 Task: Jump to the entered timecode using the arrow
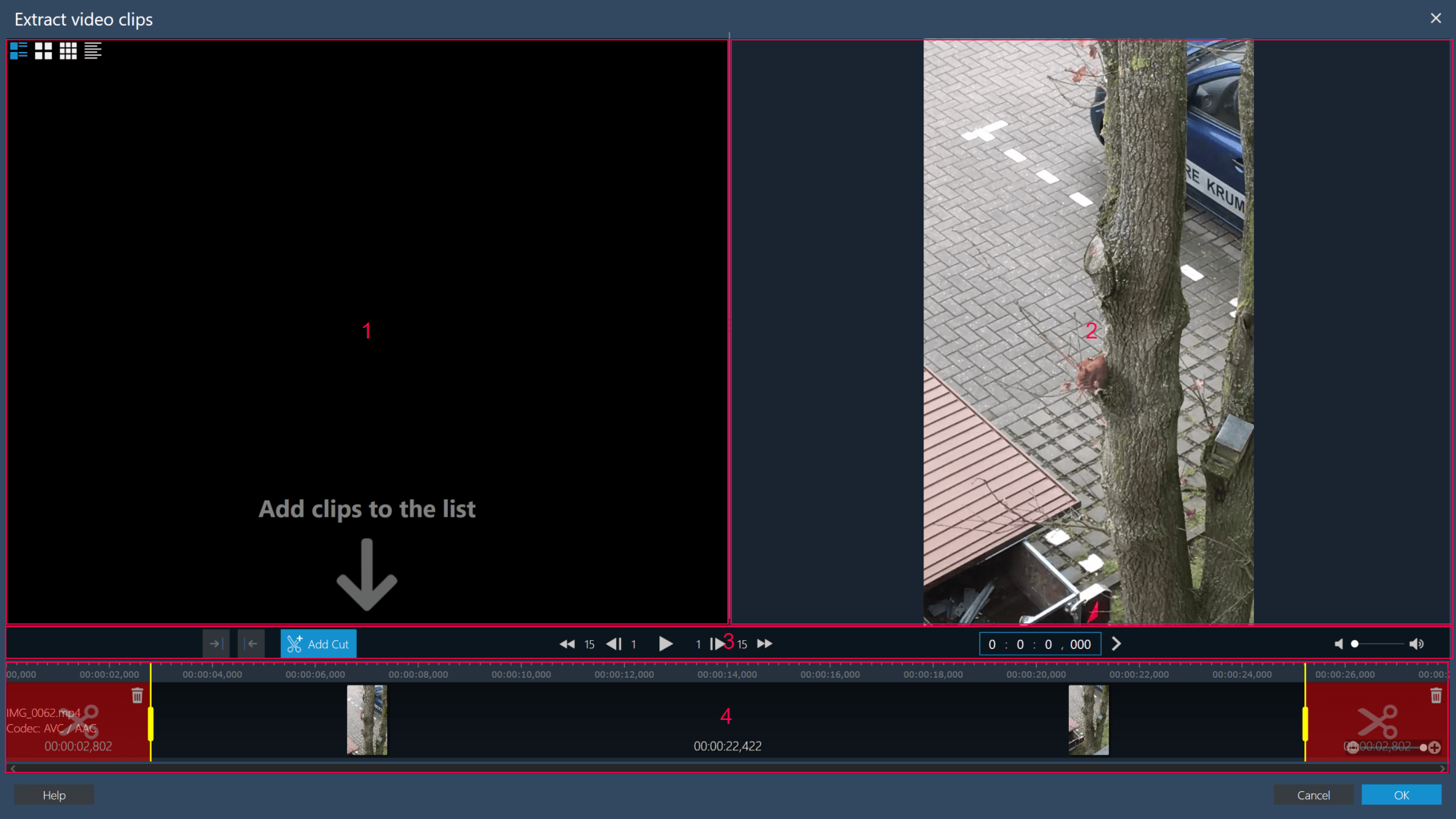tap(1116, 644)
